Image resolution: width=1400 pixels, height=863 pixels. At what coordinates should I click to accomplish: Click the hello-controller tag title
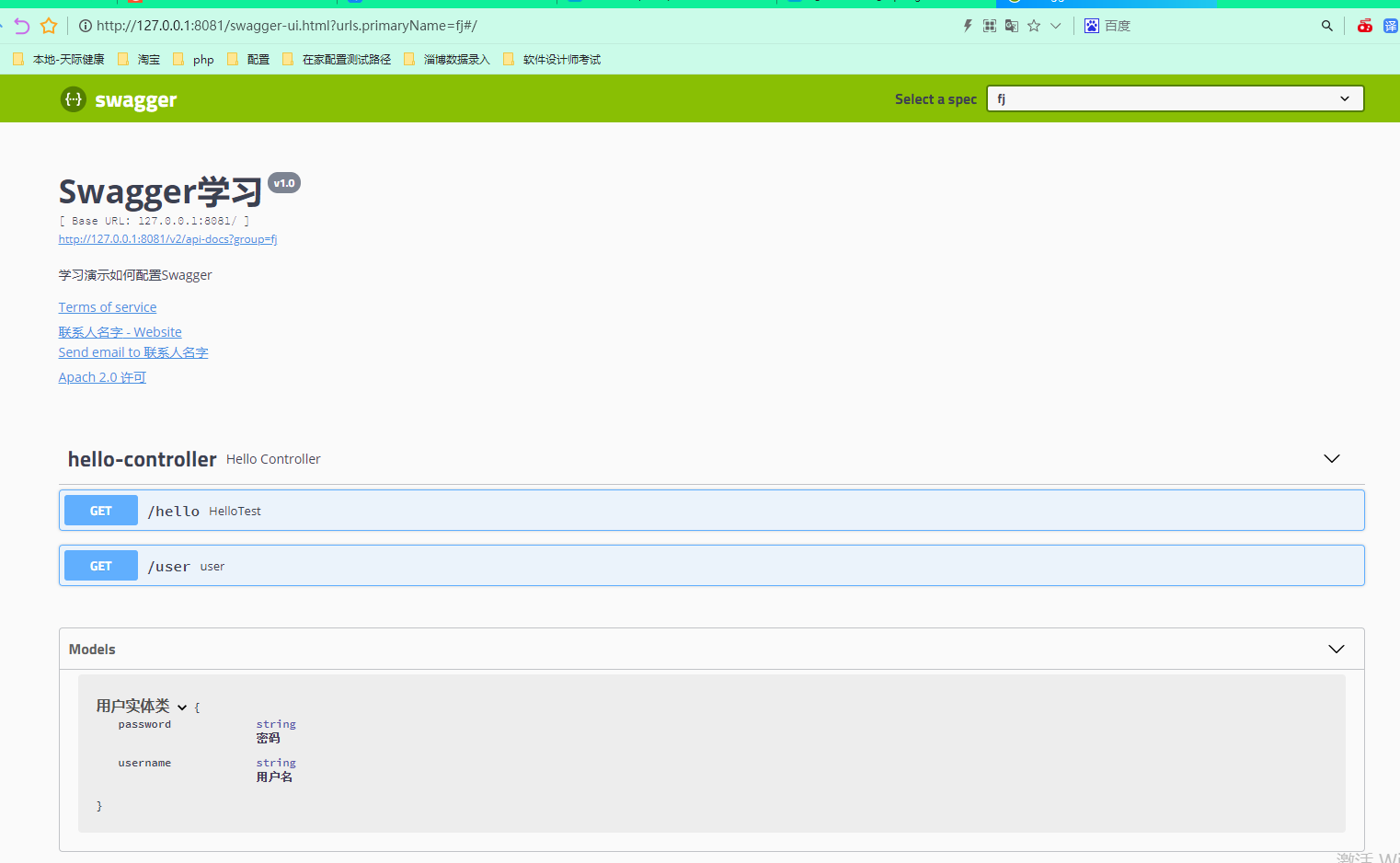tap(143, 459)
